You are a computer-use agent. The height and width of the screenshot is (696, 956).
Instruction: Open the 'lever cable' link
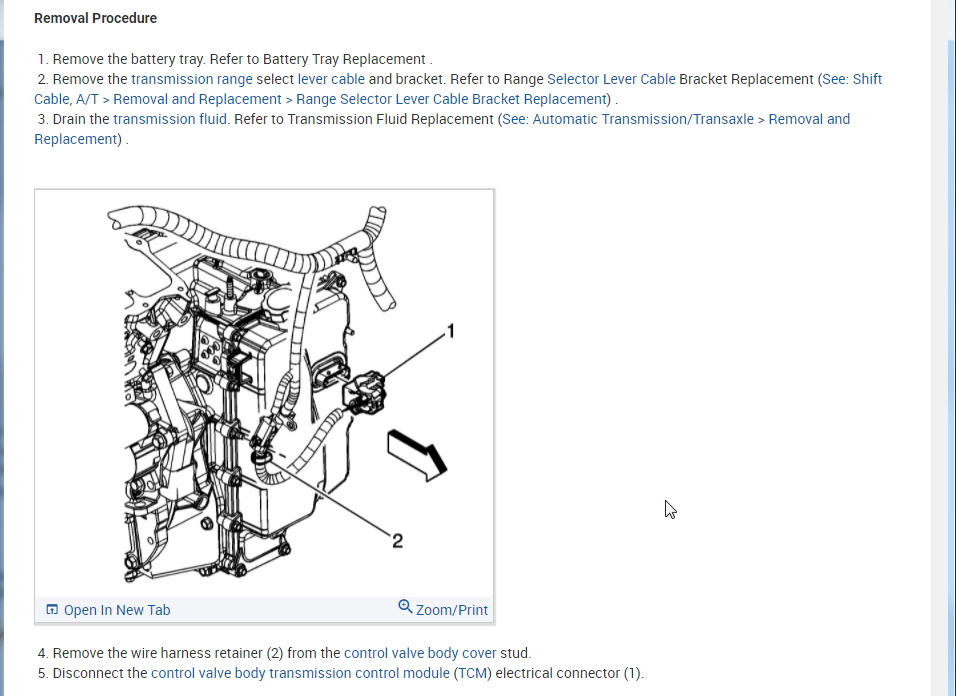(x=331, y=79)
